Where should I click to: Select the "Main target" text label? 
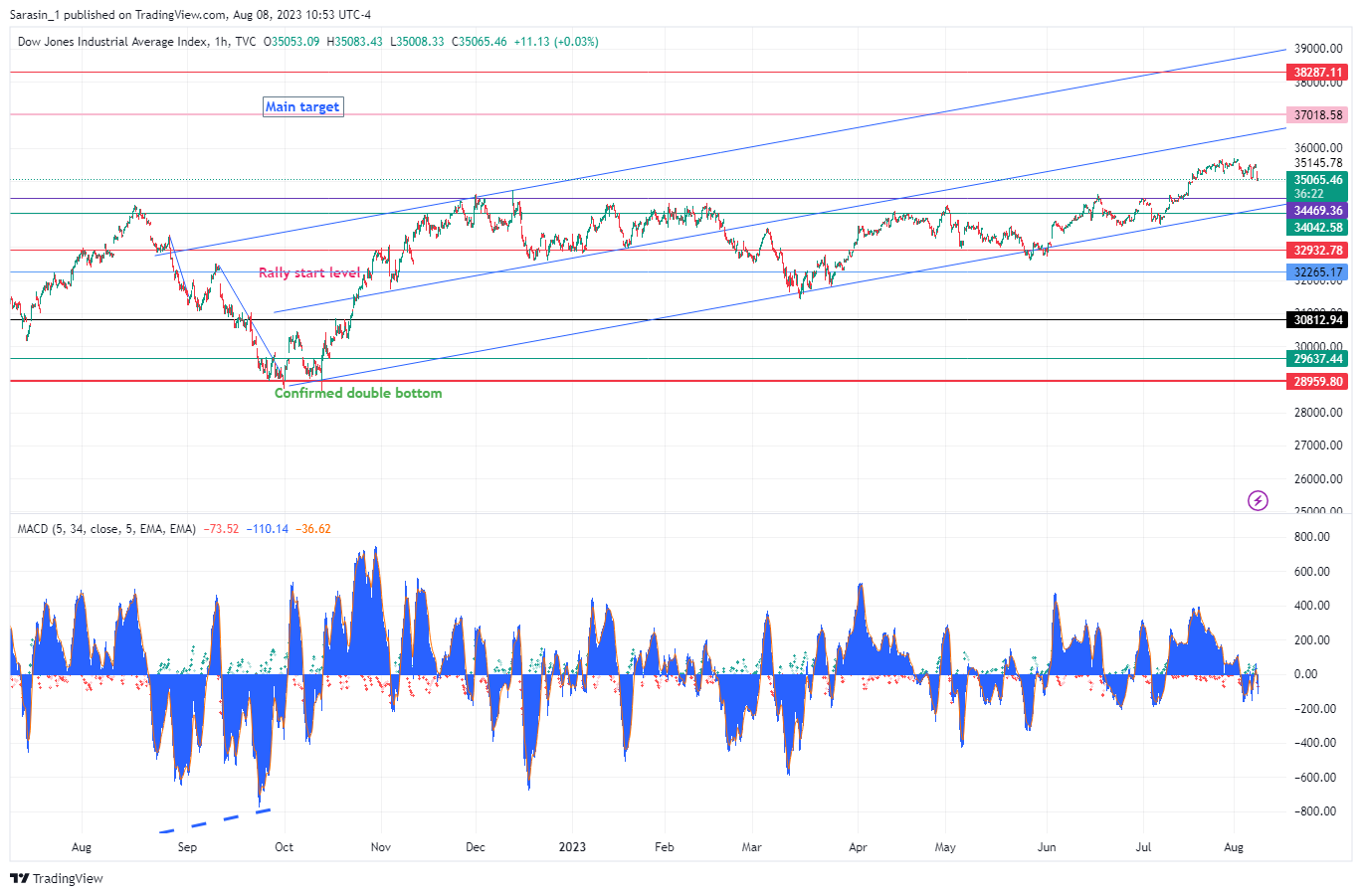[x=302, y=107]
